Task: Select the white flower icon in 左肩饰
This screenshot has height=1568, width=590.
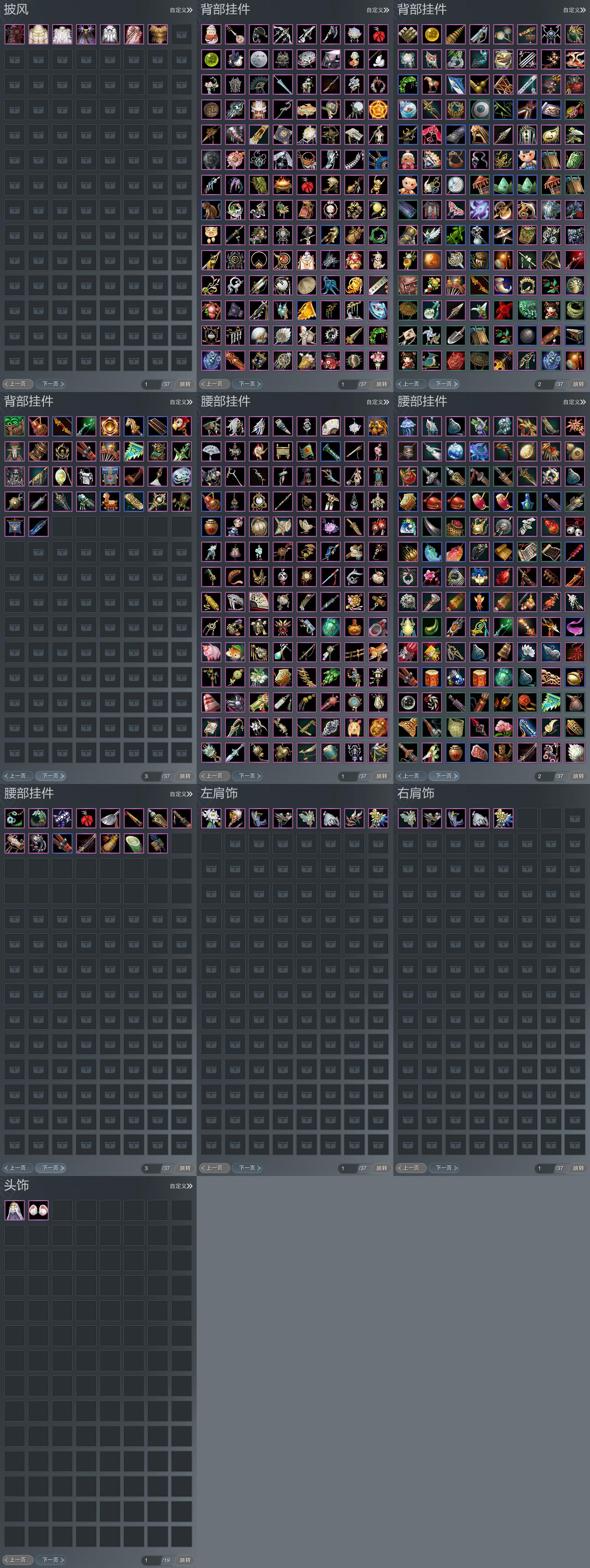Action: [211, 818]
